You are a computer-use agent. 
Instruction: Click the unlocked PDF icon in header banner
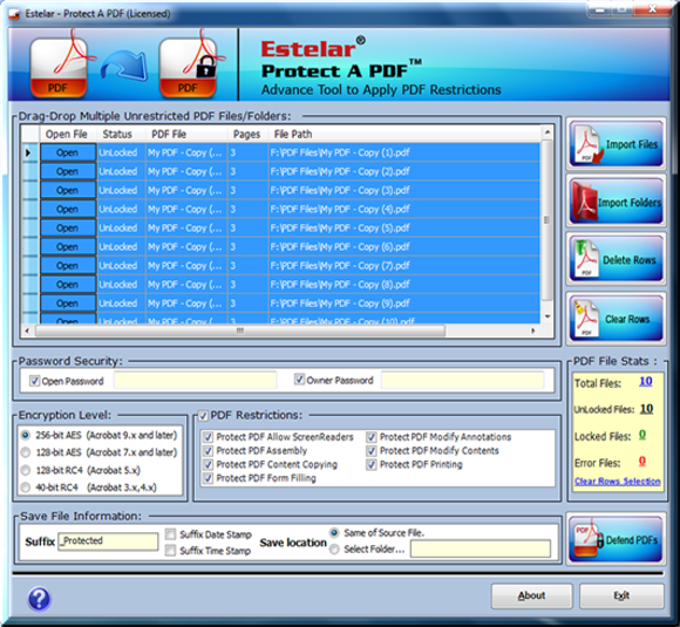point(59,65)
